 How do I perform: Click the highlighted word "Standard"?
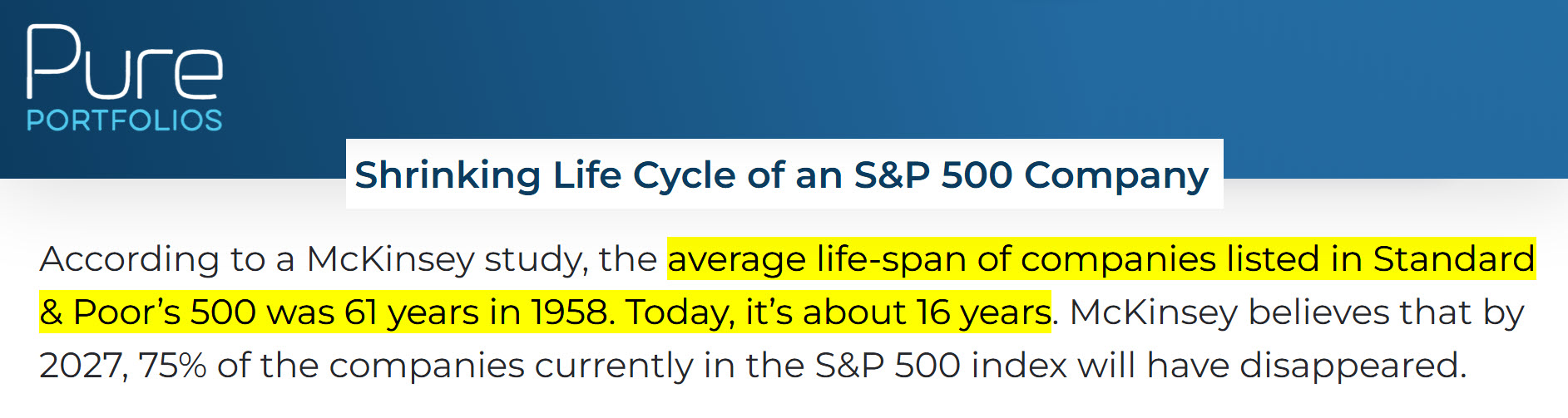pyautogui.click(x=1453, y=259)
